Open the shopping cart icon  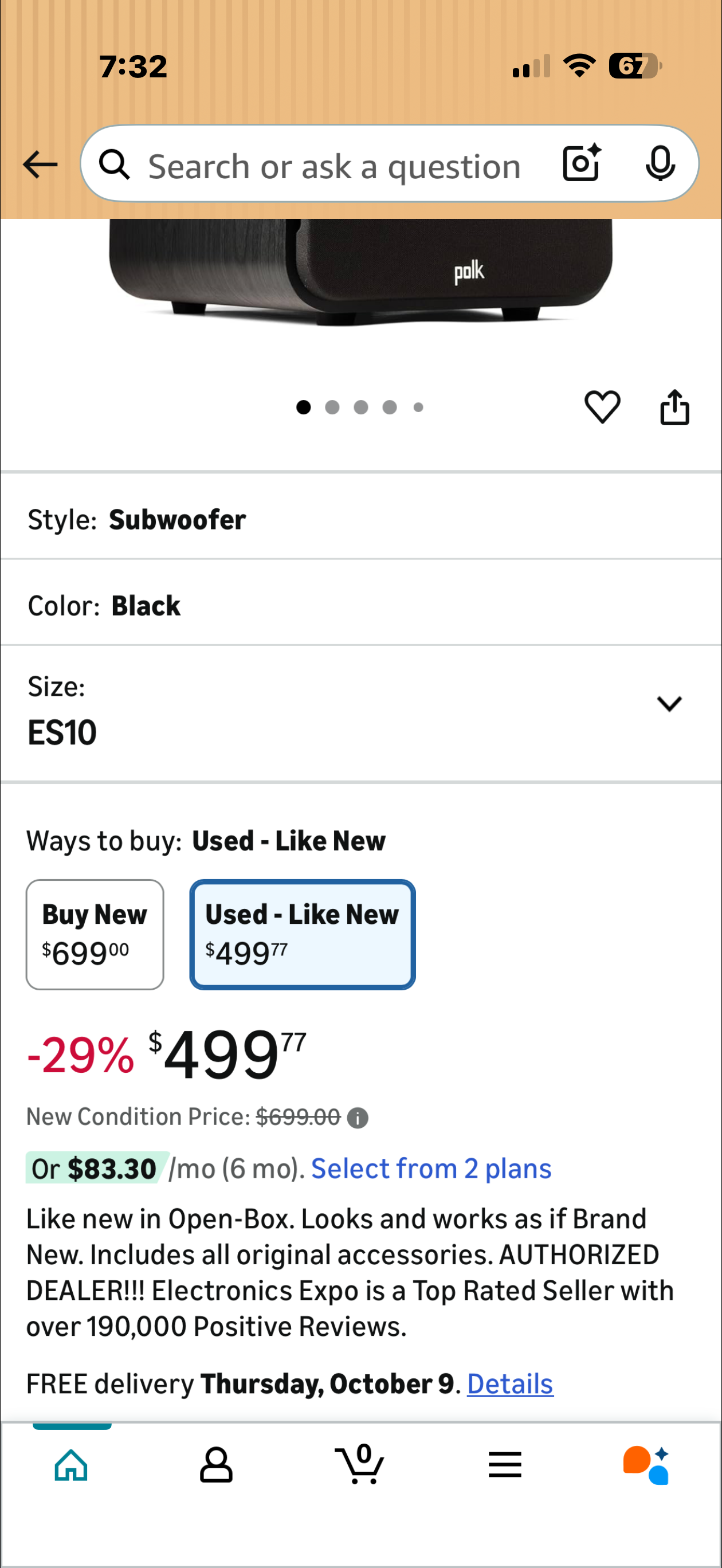pos(360,1463)
